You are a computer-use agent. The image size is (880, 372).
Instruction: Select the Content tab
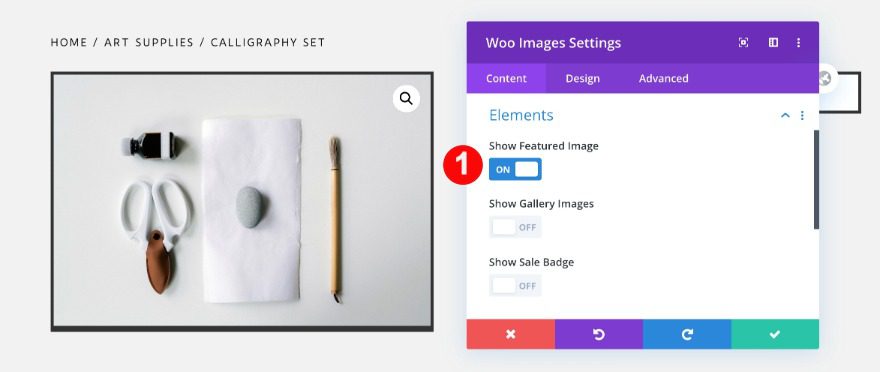point(506,79)
